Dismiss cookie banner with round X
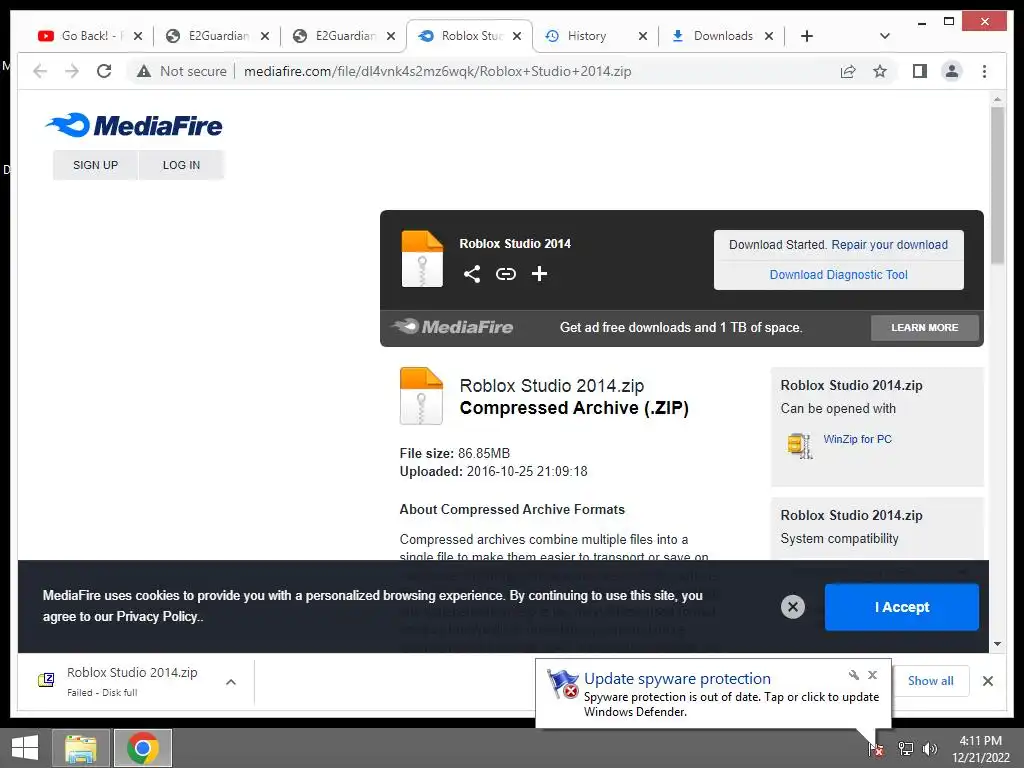 click(792, 607)
